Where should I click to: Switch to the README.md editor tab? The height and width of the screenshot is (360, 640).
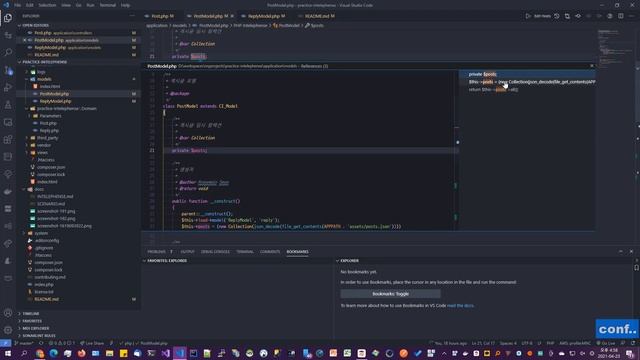(x=317, y=16)
